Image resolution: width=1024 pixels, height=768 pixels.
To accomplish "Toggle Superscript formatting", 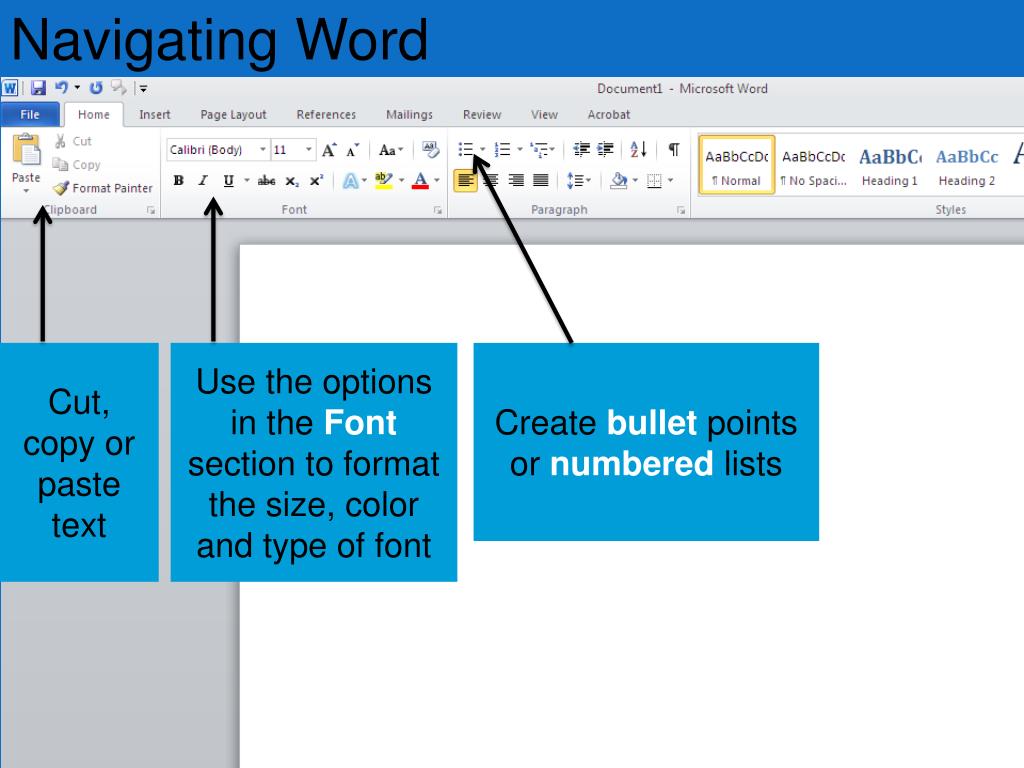I will click(317, 181).
